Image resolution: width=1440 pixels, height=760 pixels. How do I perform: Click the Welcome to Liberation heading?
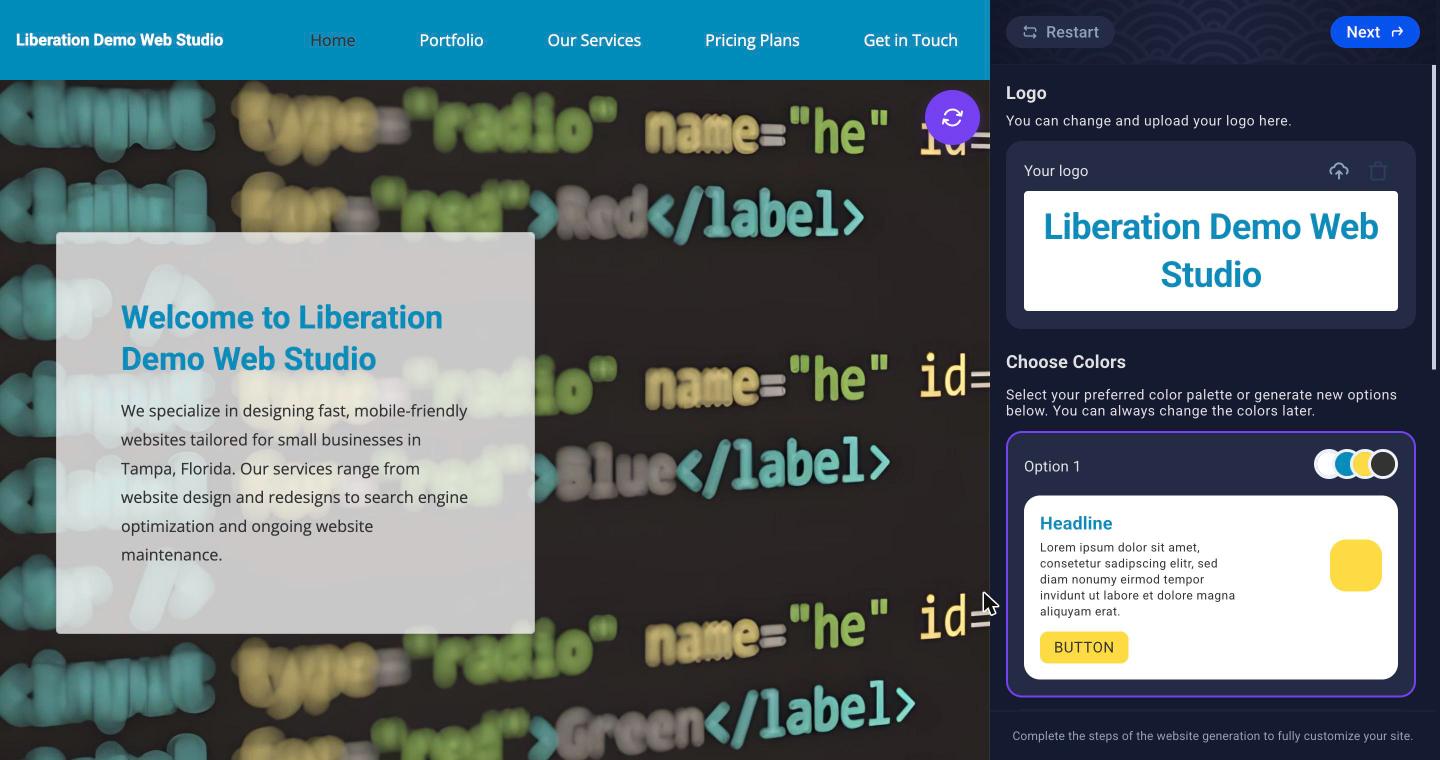click(282, 338)
